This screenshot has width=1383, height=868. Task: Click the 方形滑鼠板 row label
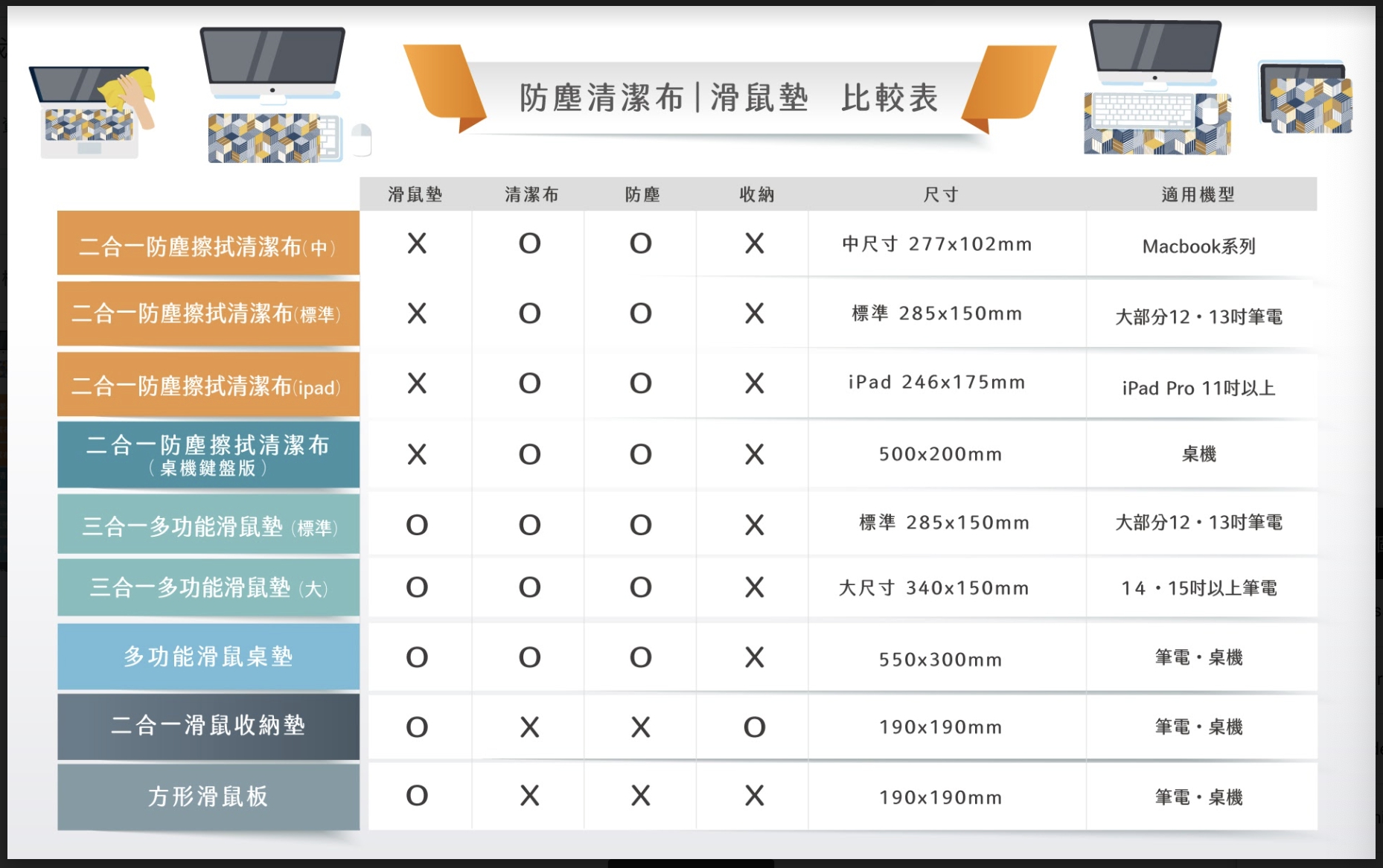click(x=208, y=797)
